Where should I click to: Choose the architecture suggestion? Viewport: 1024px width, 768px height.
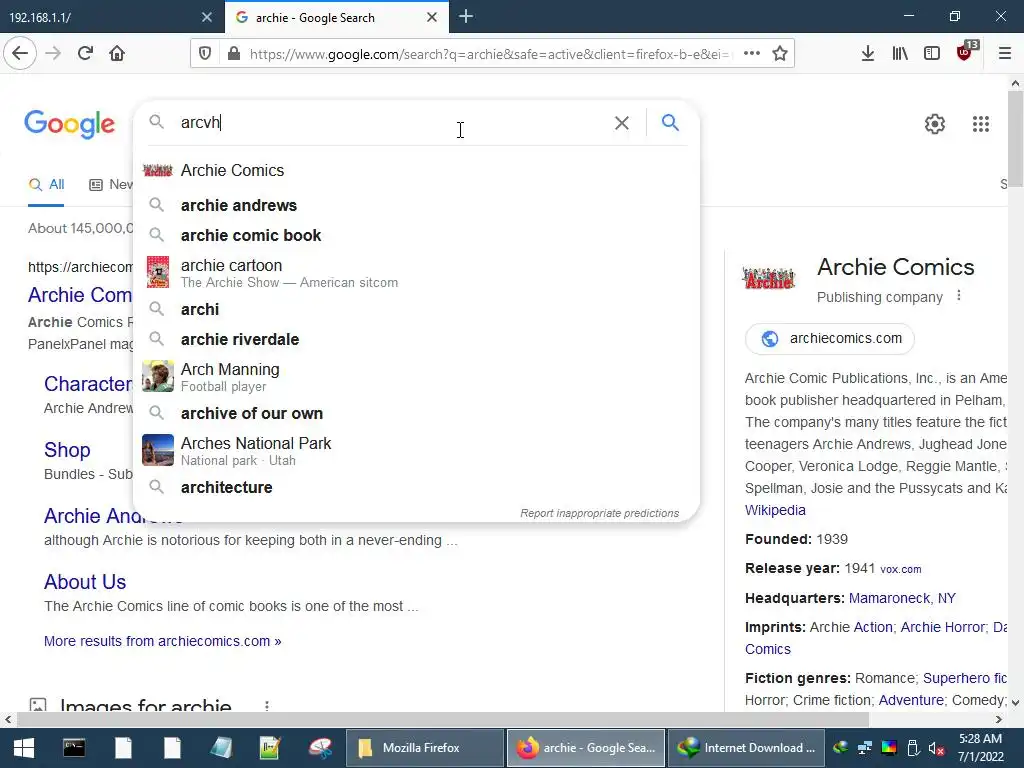tap(416, 487)
